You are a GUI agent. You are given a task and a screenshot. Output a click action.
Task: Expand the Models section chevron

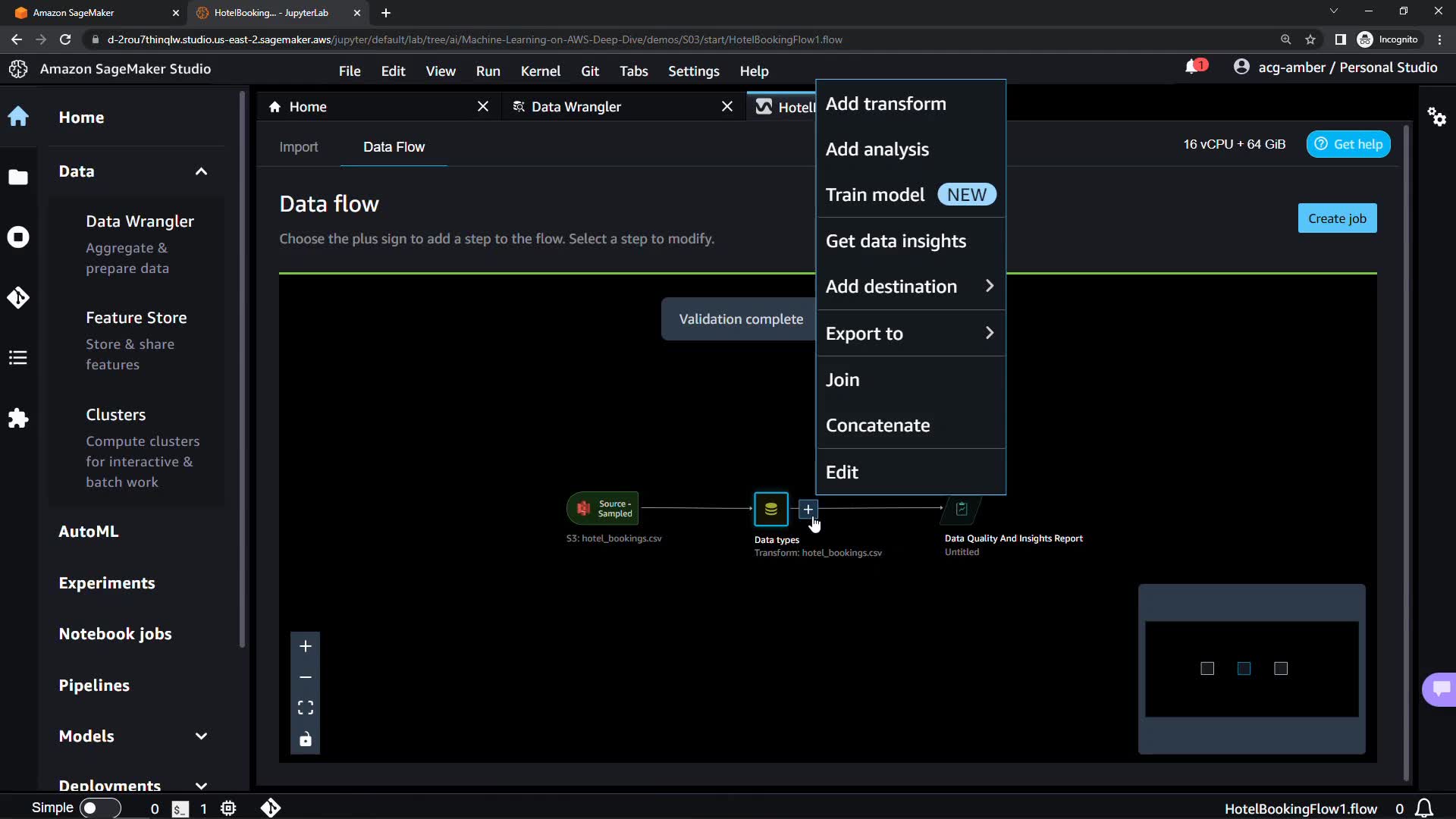201,736
